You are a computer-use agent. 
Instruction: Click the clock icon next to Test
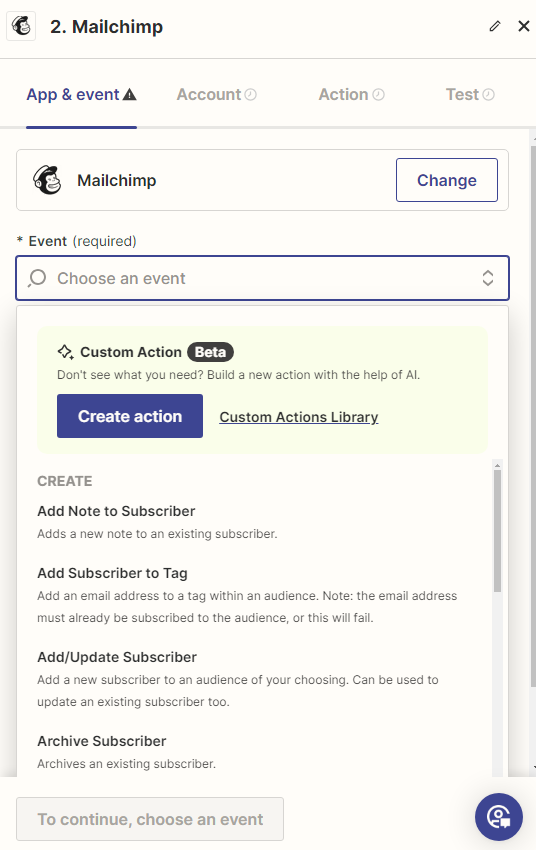pyautogui.click(x=488, y=95)
